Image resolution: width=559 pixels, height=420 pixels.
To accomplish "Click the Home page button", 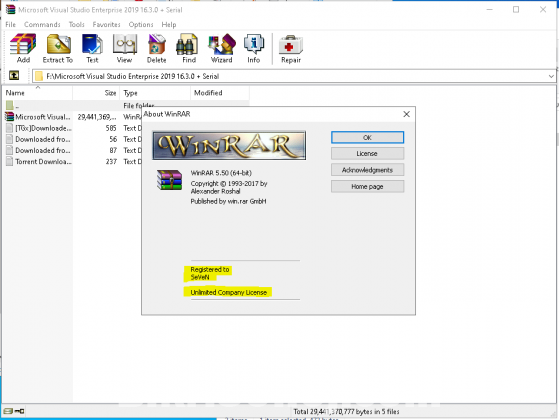I will 367,186.
